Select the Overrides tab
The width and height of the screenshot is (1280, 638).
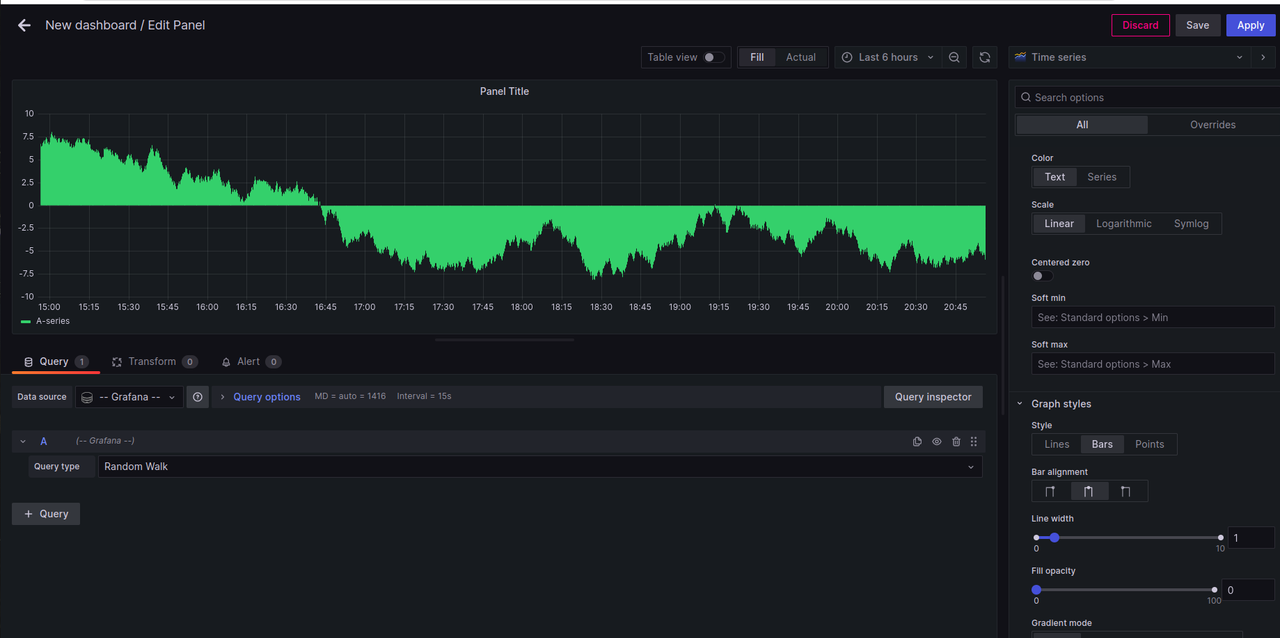(x=1213, y=125)
